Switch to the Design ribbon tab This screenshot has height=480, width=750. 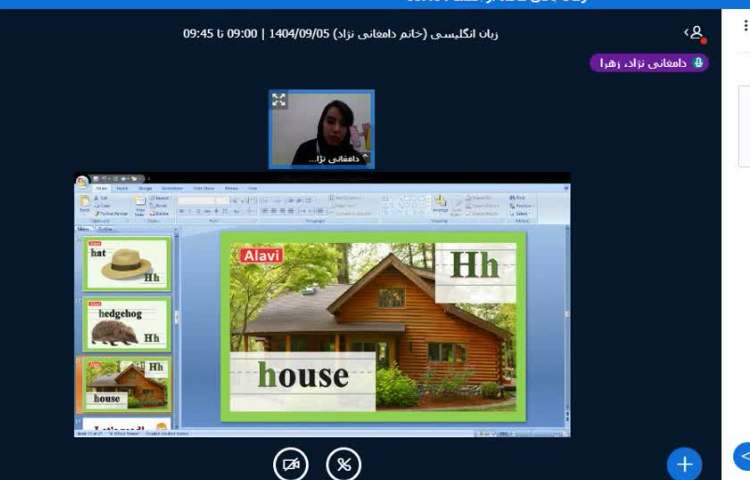pyautogui.click(x=145, y=188)
